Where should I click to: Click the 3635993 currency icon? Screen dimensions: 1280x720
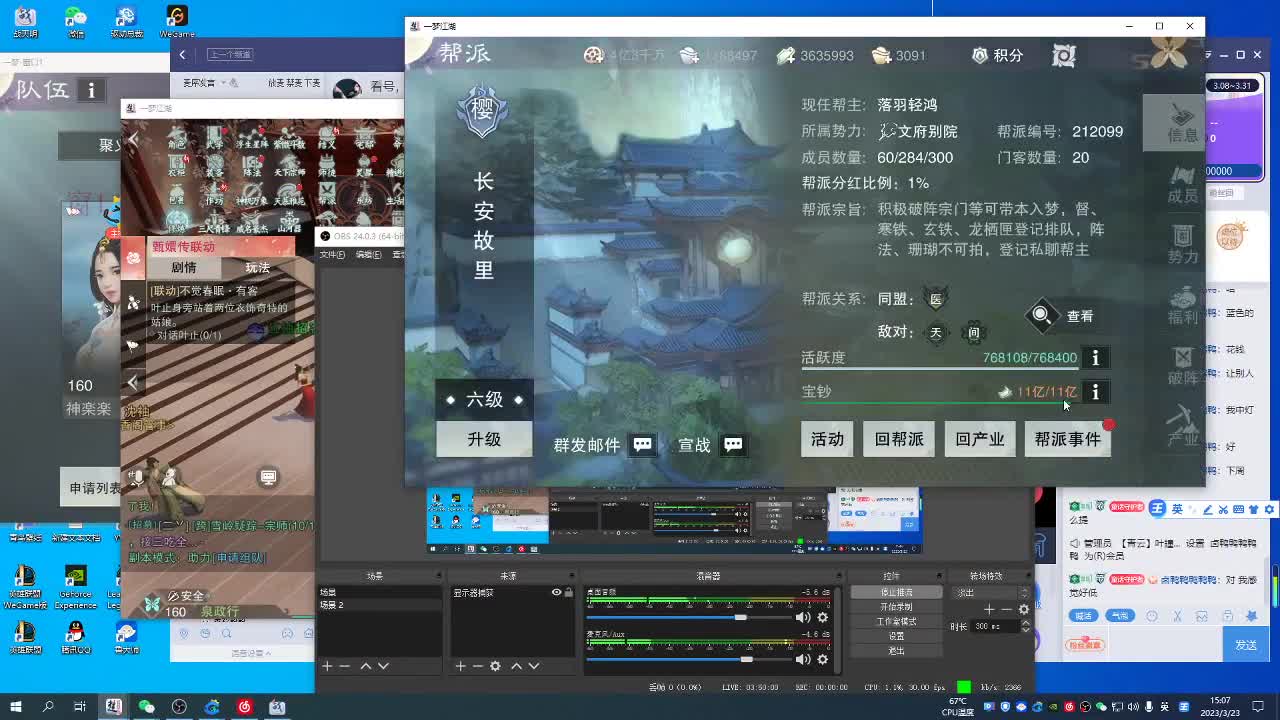786,56
